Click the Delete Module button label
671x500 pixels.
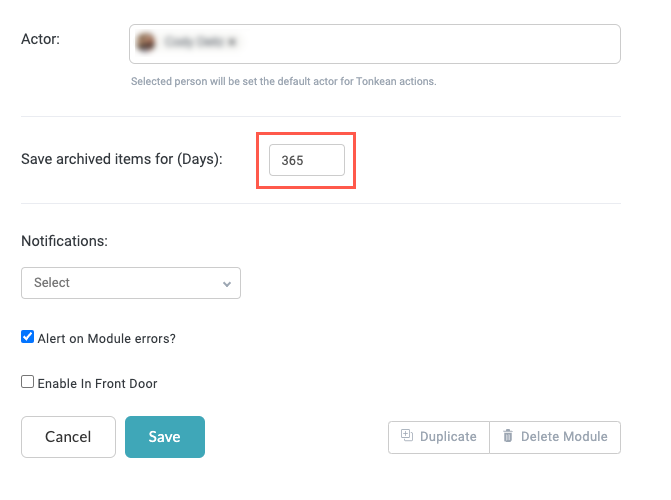click(564, 437)
